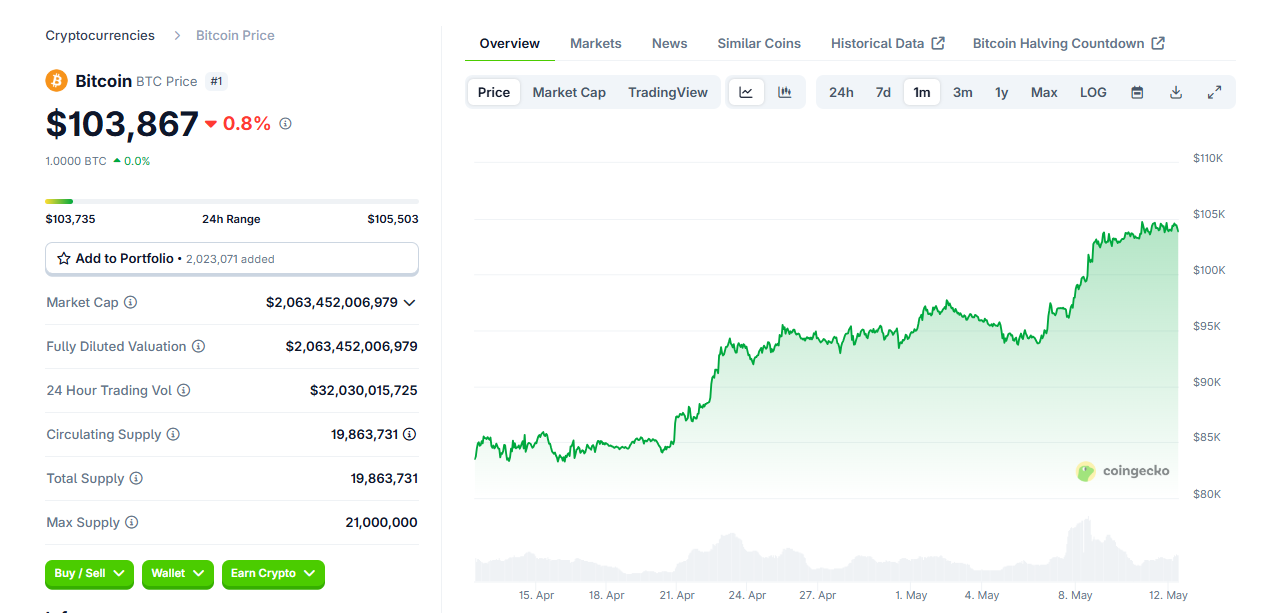Switch to the News tab
The image size is (1284, 613).
(x=669, y=43)
